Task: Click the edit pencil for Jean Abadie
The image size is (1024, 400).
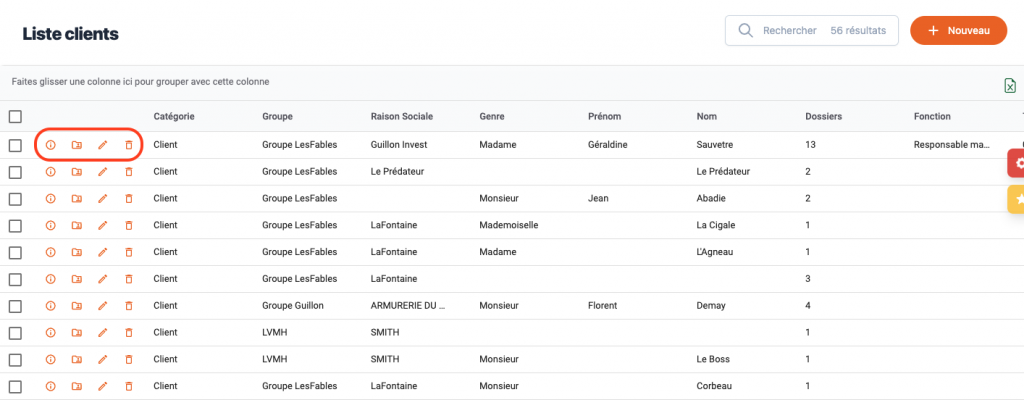Action: (102, 199)
